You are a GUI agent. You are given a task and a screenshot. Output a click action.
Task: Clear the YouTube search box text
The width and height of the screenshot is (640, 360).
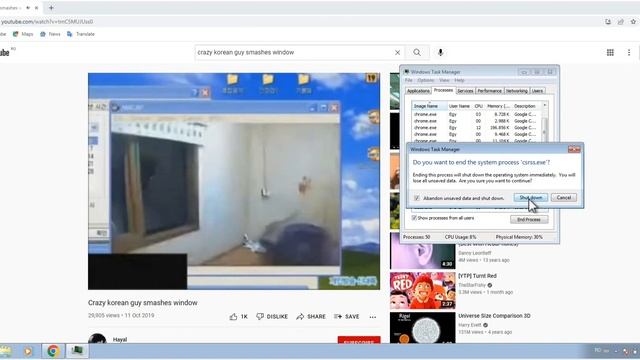click(x=397, y=52)
